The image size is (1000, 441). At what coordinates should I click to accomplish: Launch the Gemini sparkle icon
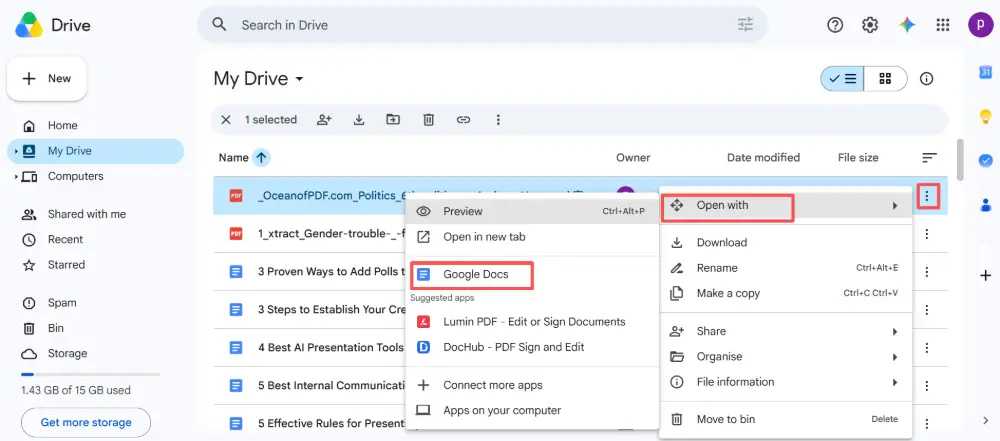point(907,25)
